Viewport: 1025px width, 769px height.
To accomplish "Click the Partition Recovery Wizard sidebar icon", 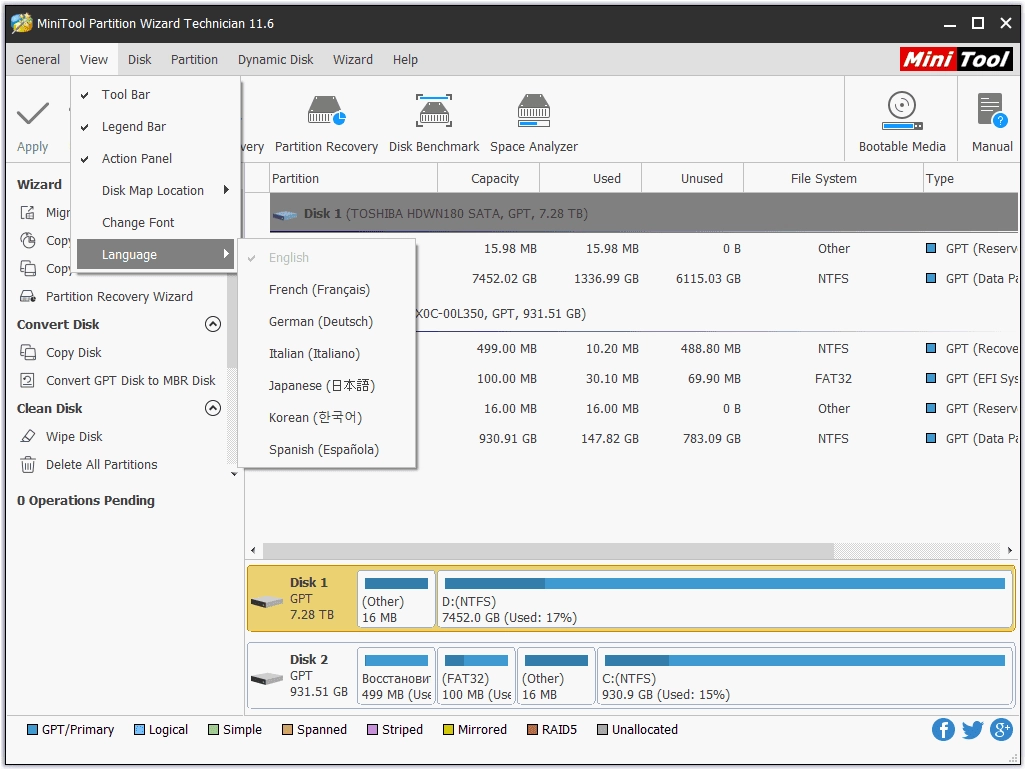I will pos(27,296).
